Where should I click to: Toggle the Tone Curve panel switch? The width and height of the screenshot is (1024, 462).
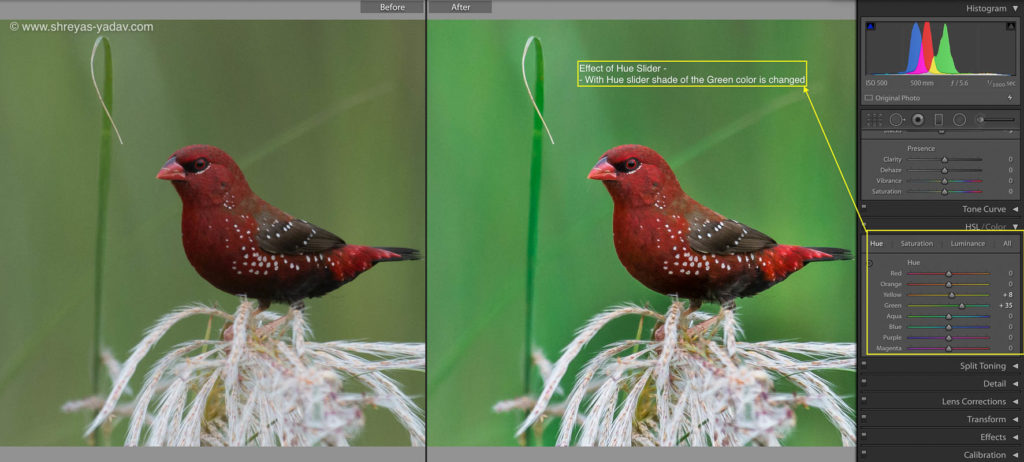pyautogui.click(x=864, y=206)
